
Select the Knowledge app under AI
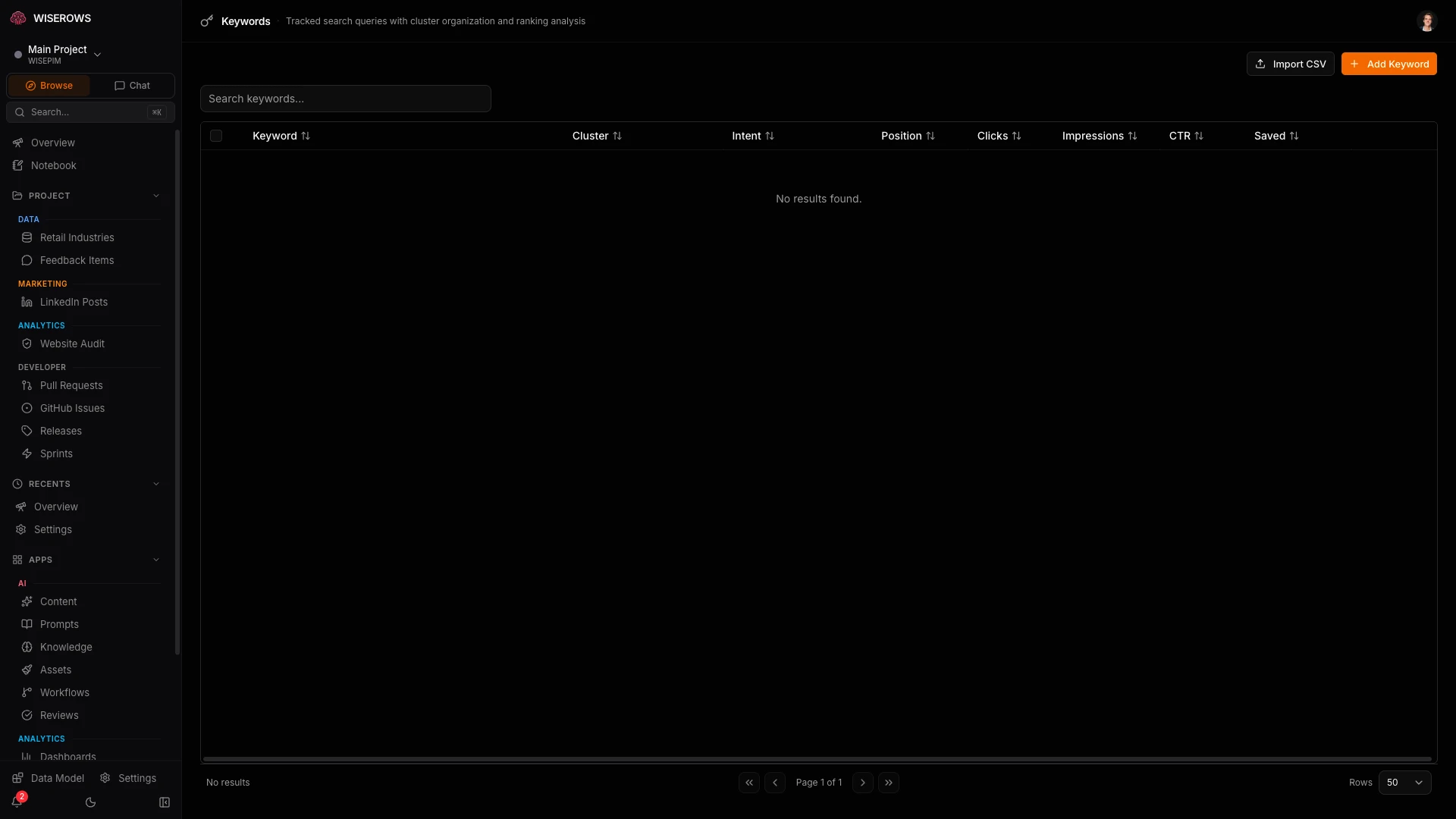(x=66, y=647)
